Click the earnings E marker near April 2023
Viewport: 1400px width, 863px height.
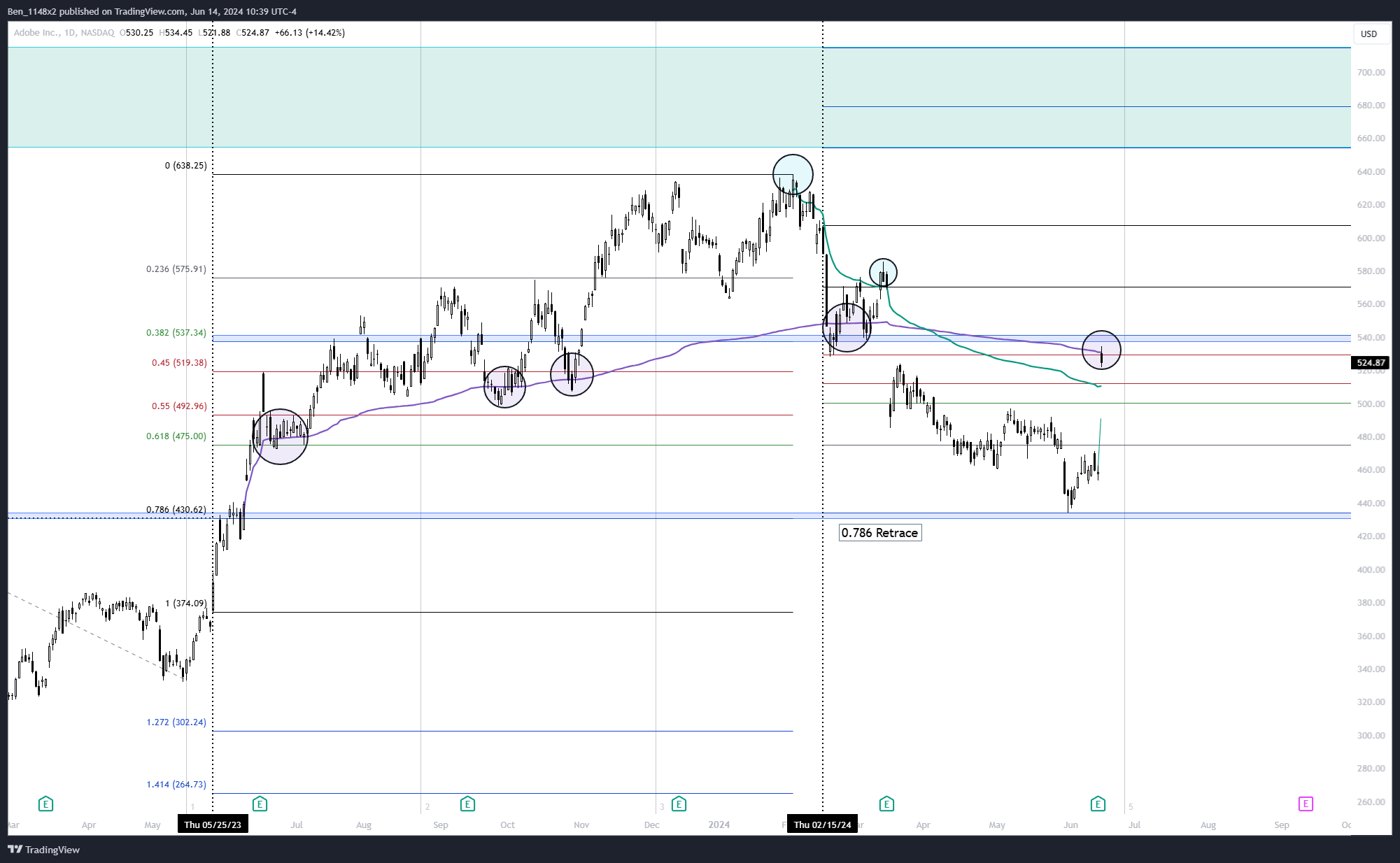pyautogui.click(x=45, y=804)
